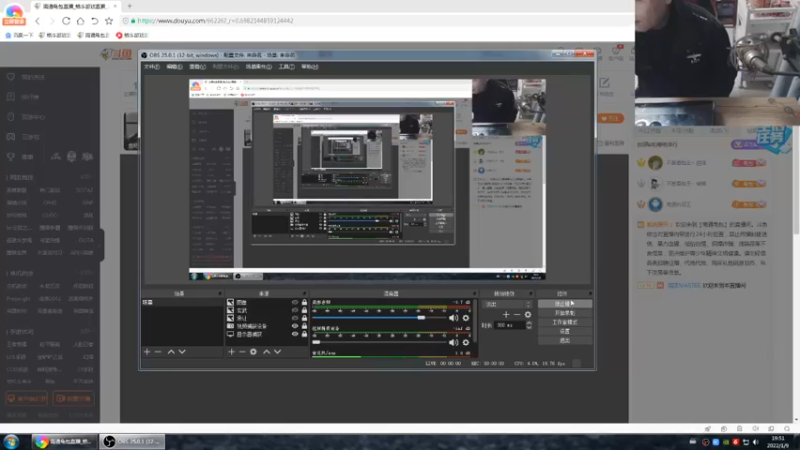800x450 pixels.
Task: Toggle visibility eye of the topmost source
Action: pyautogui.click(x=295, y=303)
